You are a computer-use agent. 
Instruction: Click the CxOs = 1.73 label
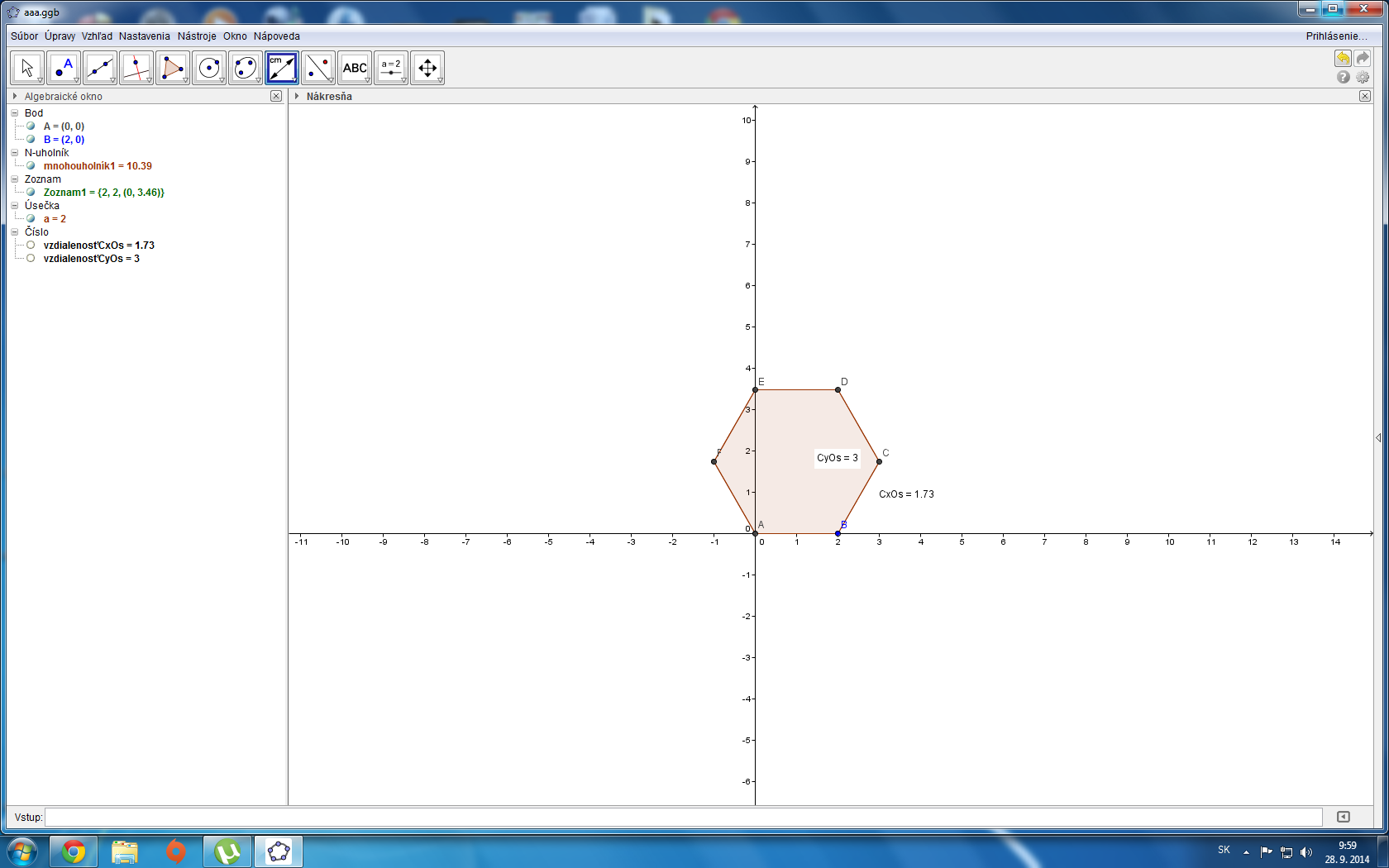(906, 494)
